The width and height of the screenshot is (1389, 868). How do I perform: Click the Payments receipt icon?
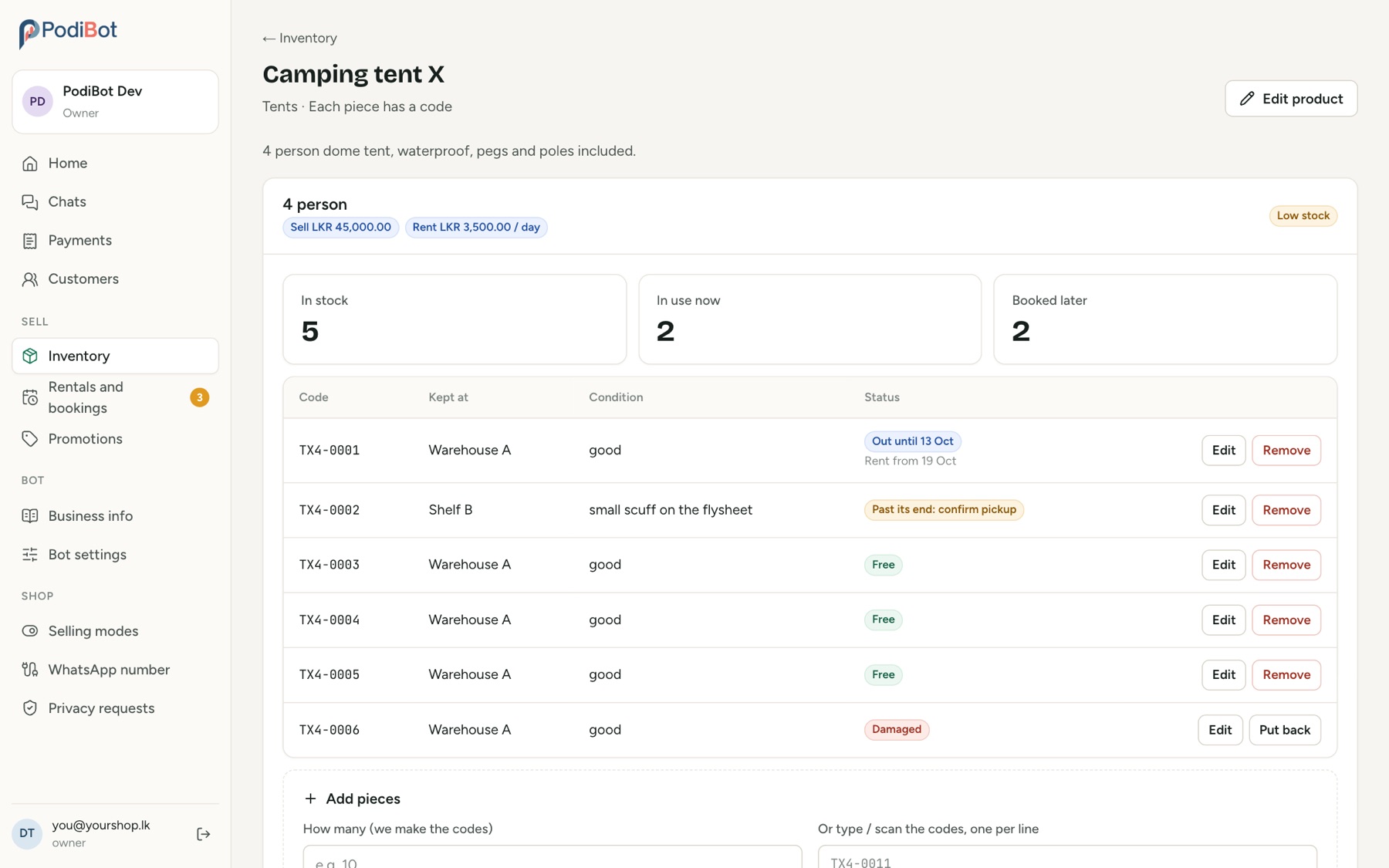30,240
